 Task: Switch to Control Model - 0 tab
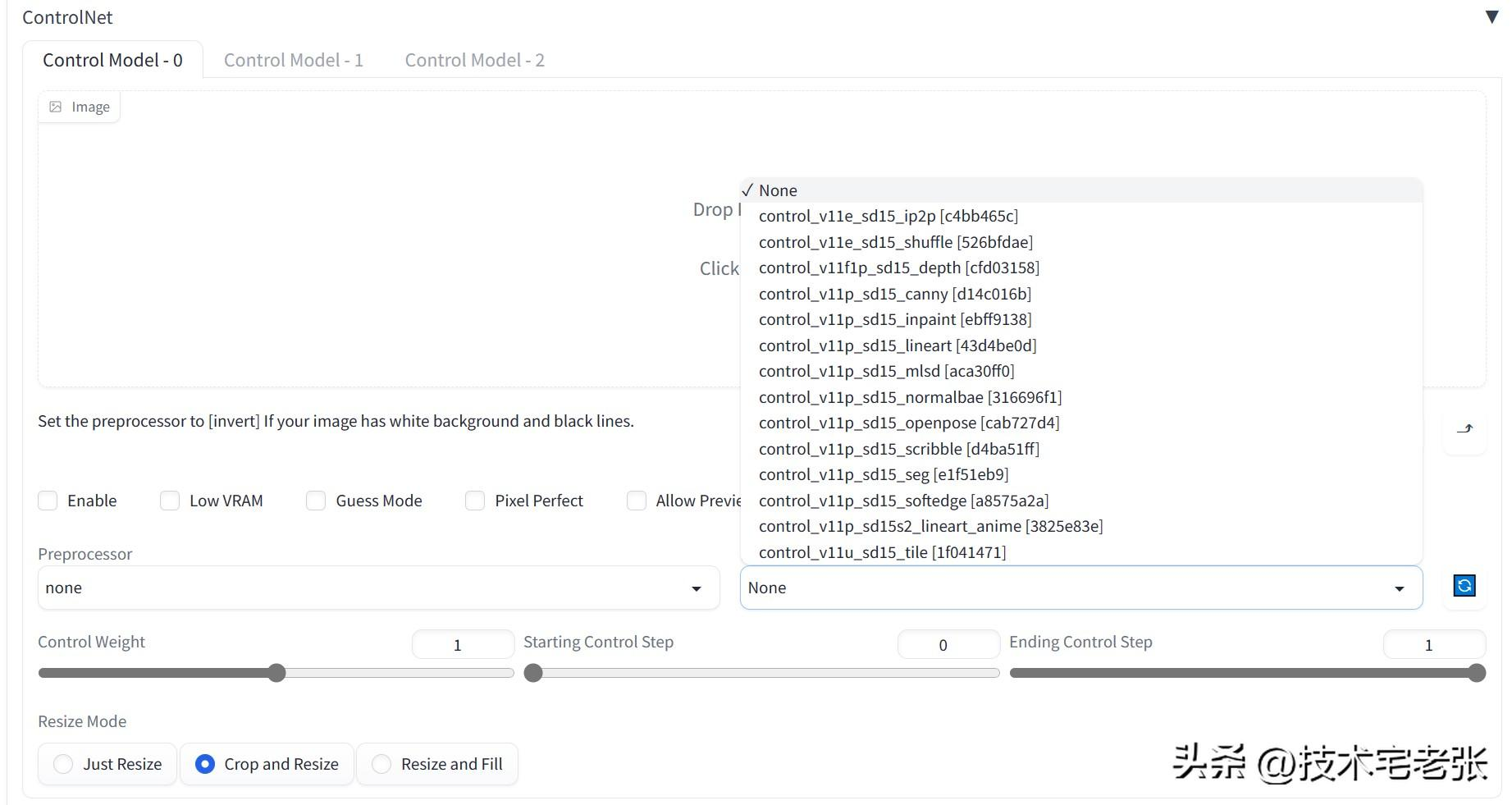coord(112,60)
